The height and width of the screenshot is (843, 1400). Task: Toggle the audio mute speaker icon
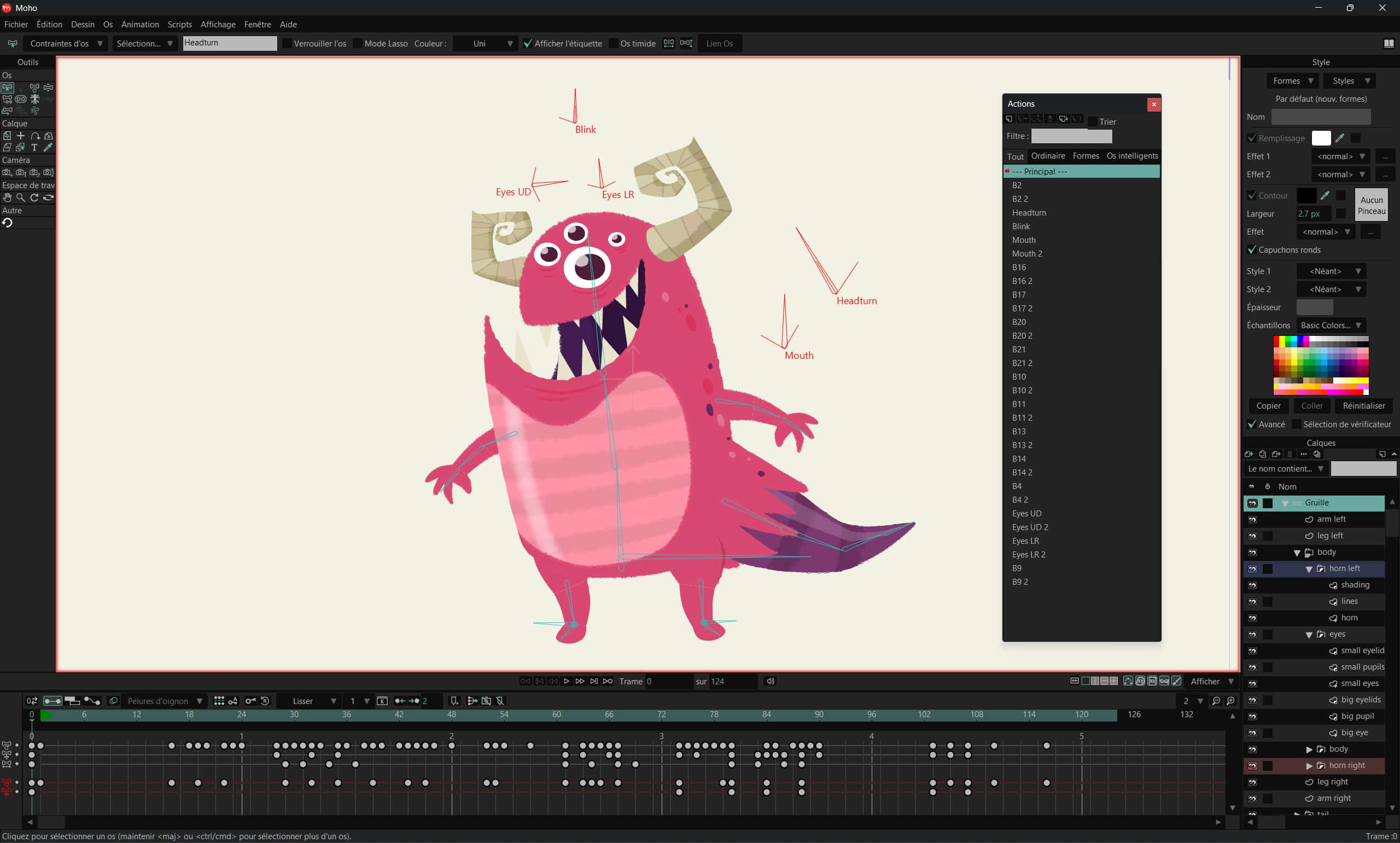click(x=771, y=681)
